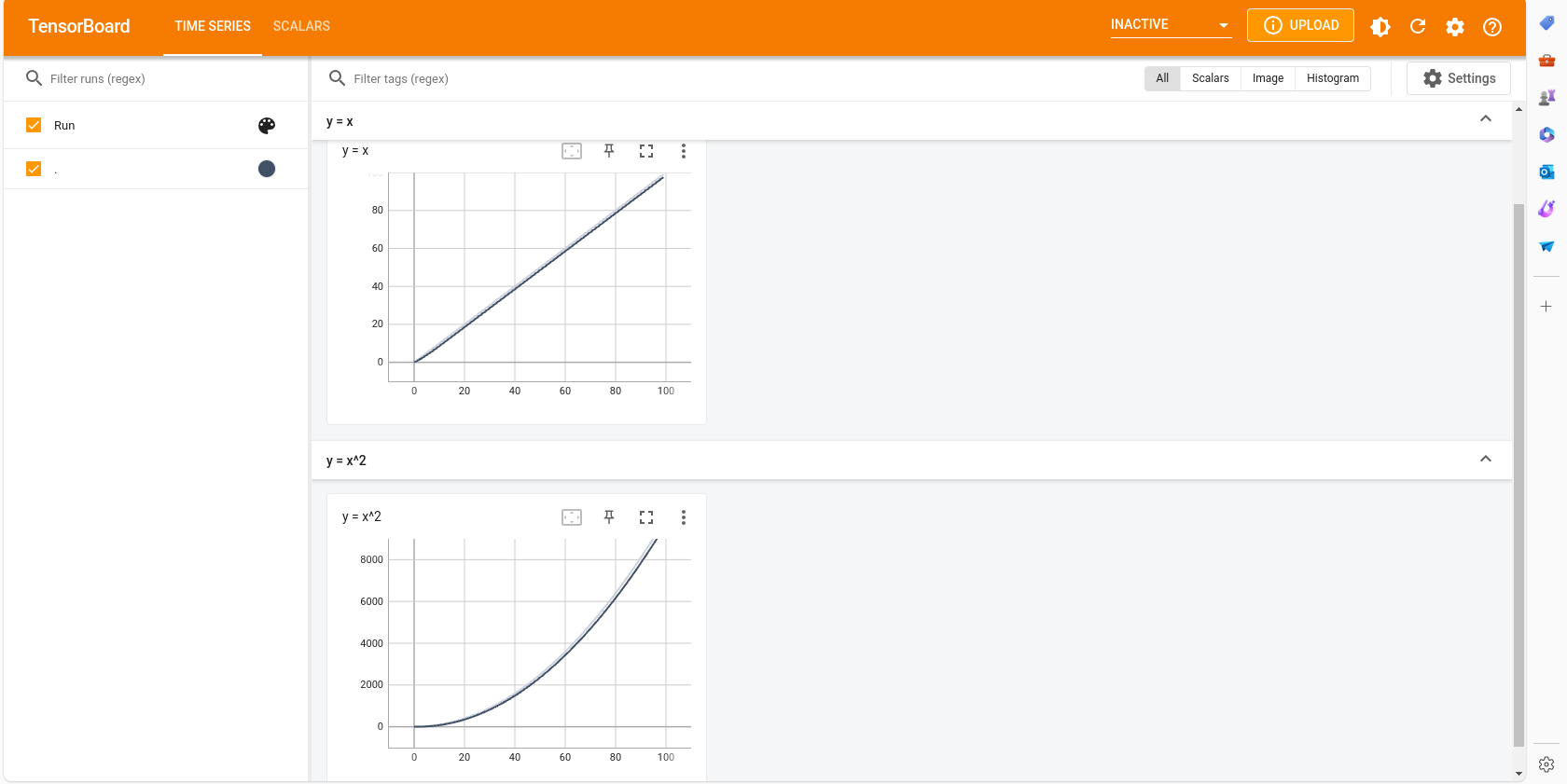Screen dimensions: 1567x784
Task: Select the Scalars filter toggle
Action: [1210, 78]
